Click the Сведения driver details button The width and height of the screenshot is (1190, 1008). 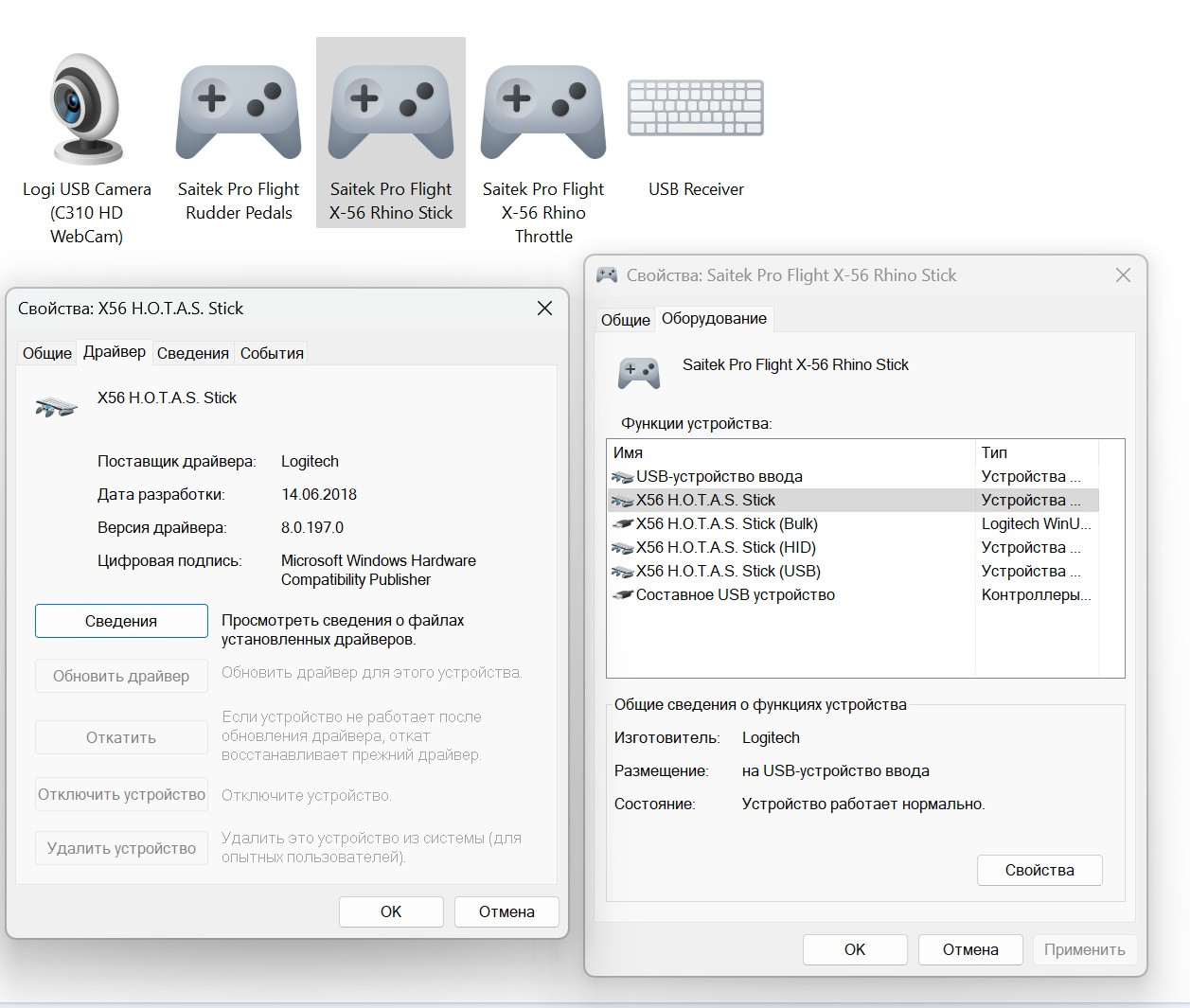[x=121, y=621]
